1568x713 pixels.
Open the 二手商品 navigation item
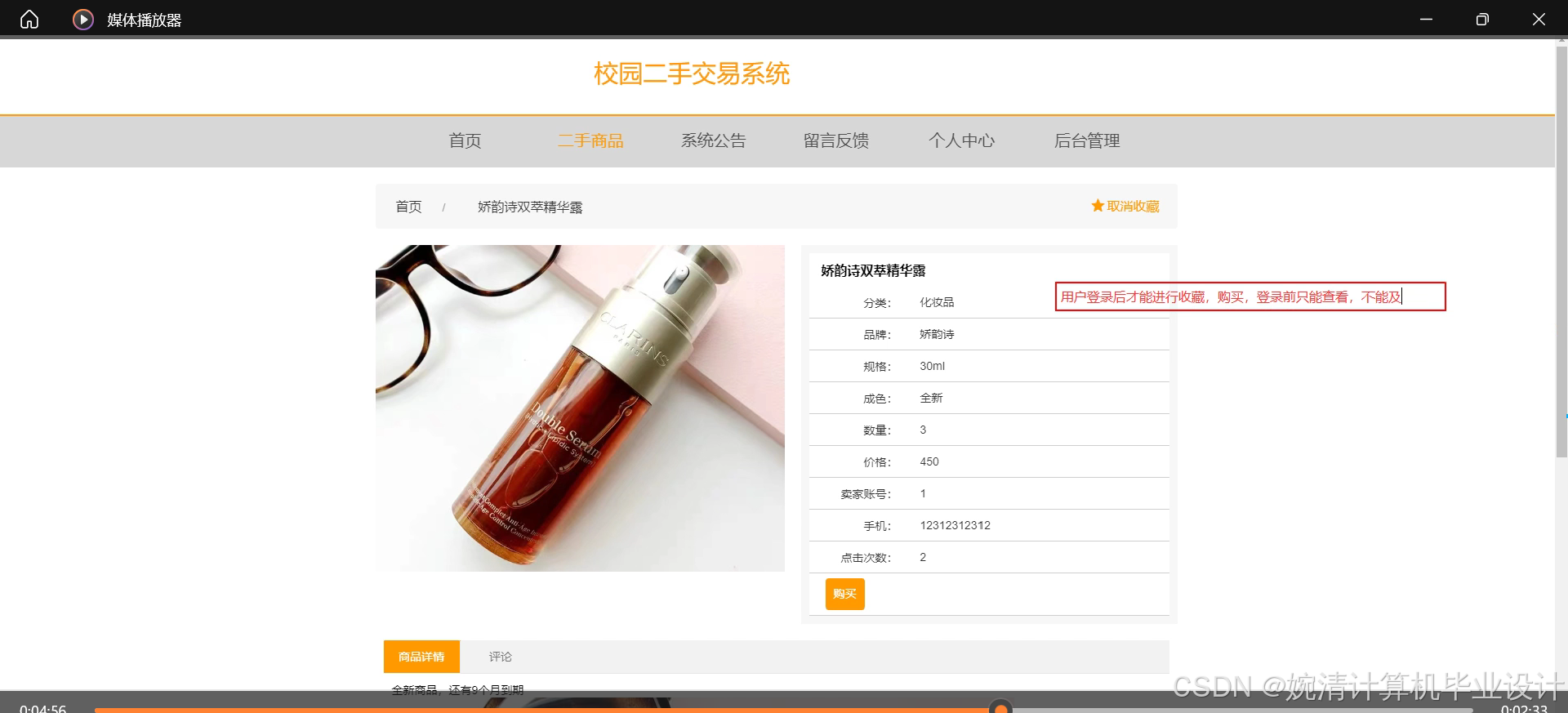590,140
